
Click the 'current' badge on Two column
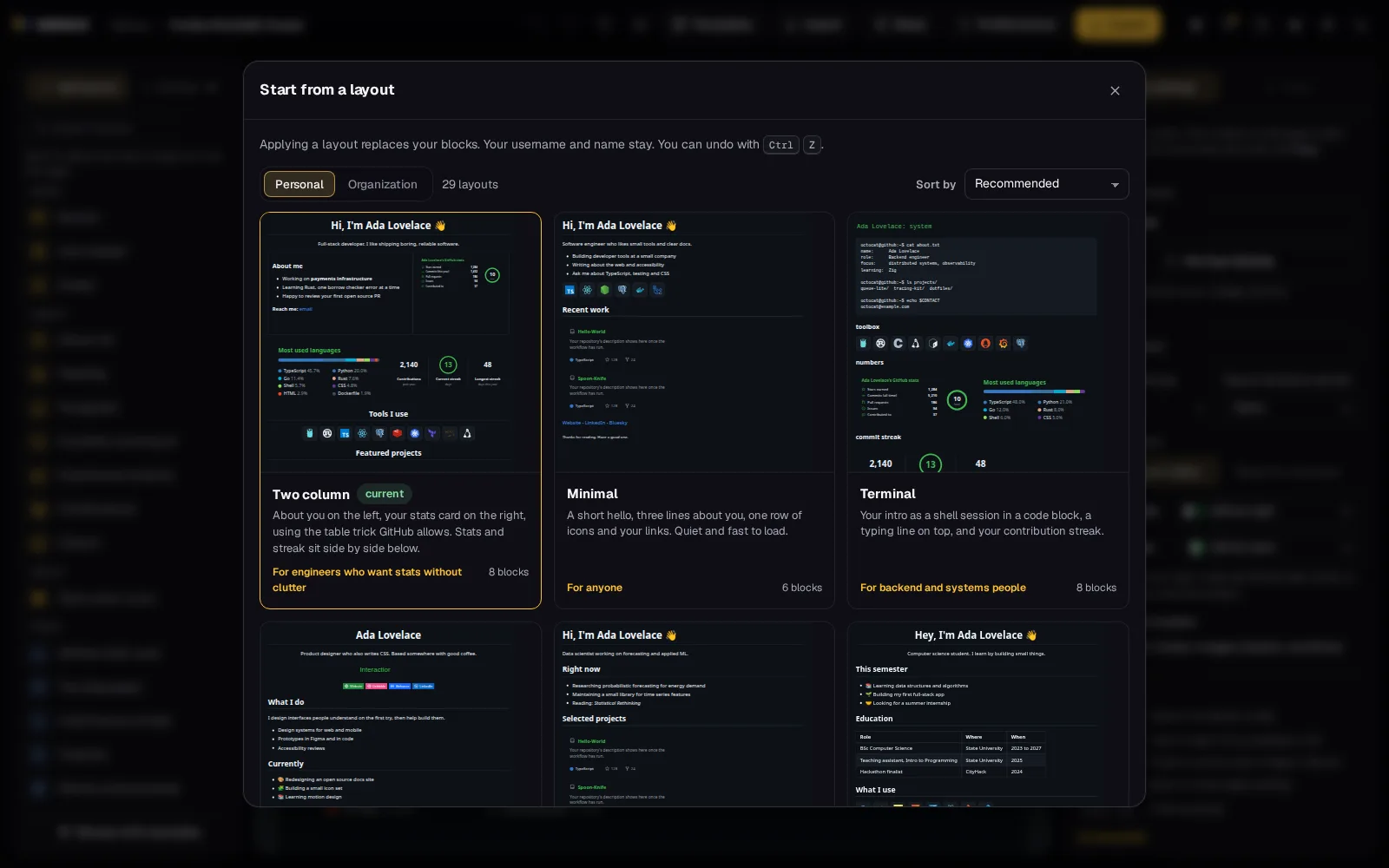(x=385, y=494)
